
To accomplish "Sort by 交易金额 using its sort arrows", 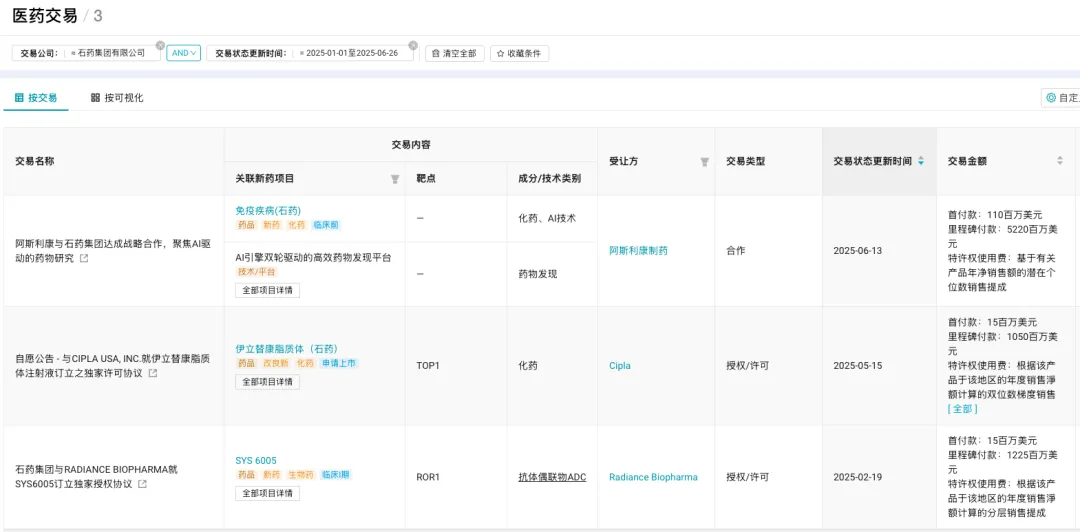I will [1060, 161].
